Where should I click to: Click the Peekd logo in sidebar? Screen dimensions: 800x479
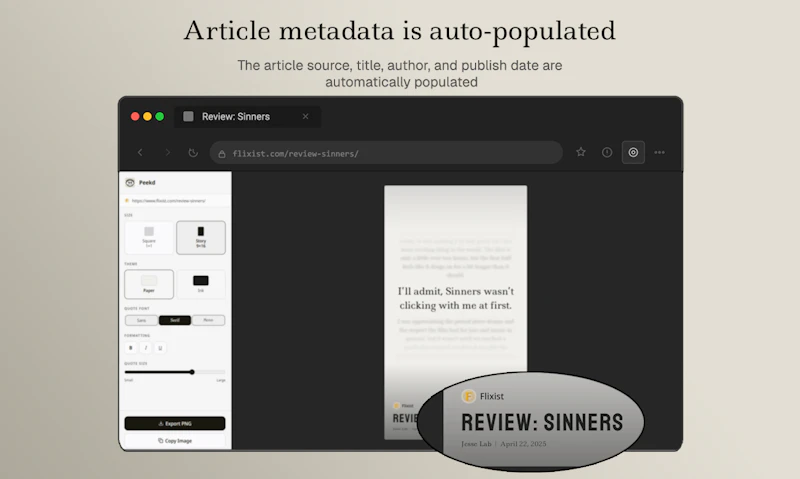130,183
